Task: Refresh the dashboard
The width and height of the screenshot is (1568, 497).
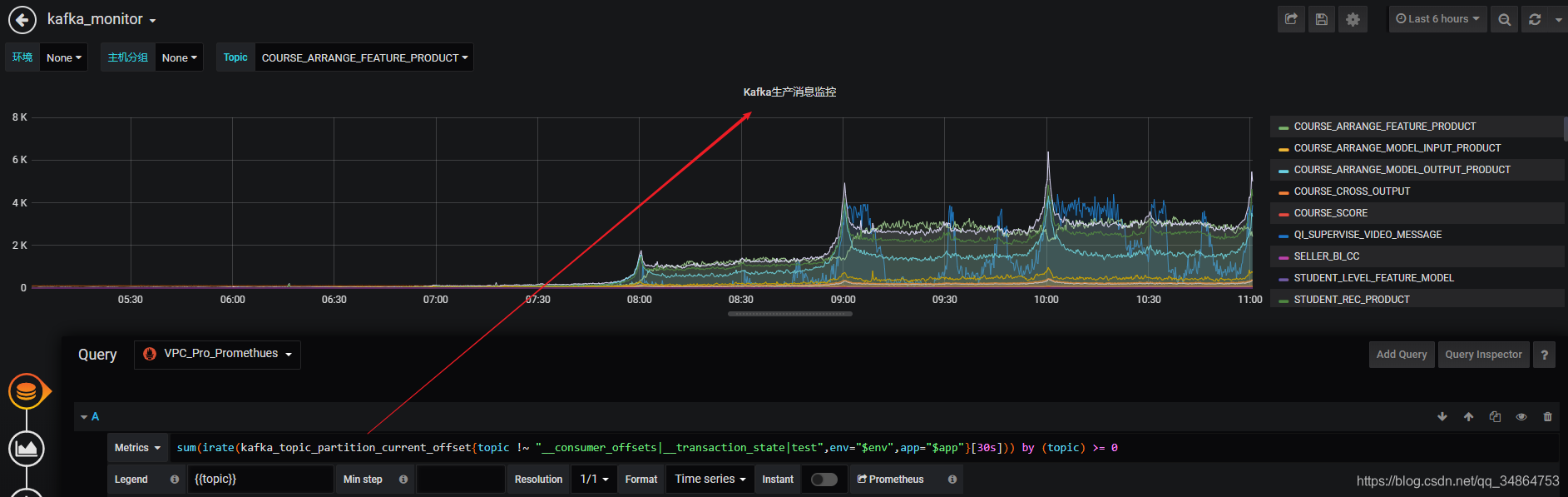Action: point(1535,19)
